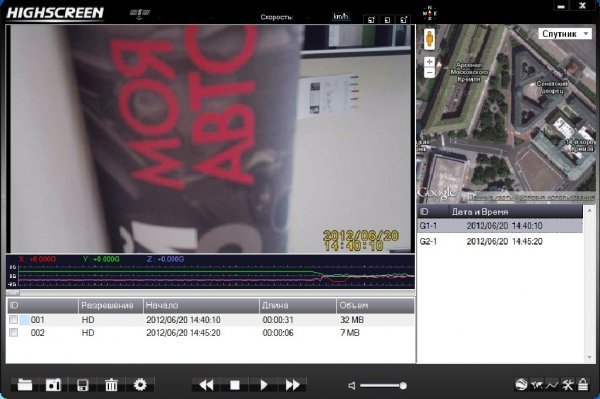This screenshot has width=600, height=399.
Task: Click the world map icon in bottom right
Action: pyautogui.click(x=537, y=384)
